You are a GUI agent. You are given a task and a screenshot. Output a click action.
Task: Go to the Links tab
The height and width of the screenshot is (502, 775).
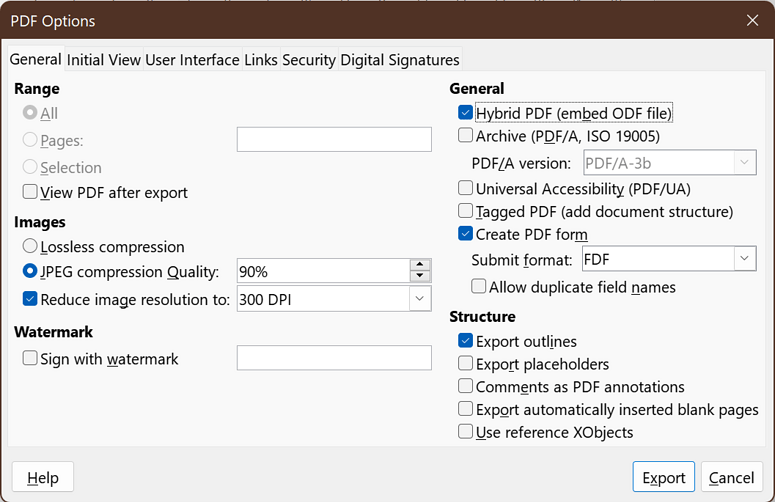261,60
